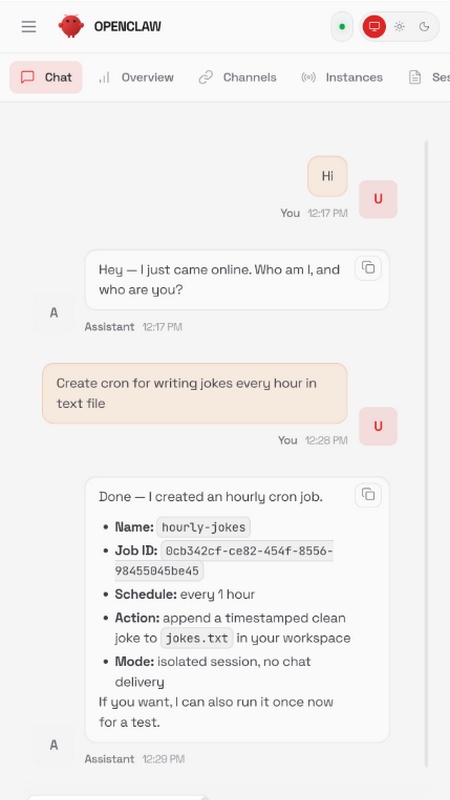The image size is (450, 800).
Task: Switch to dark theme moon icon
Action: pos(424,27)
